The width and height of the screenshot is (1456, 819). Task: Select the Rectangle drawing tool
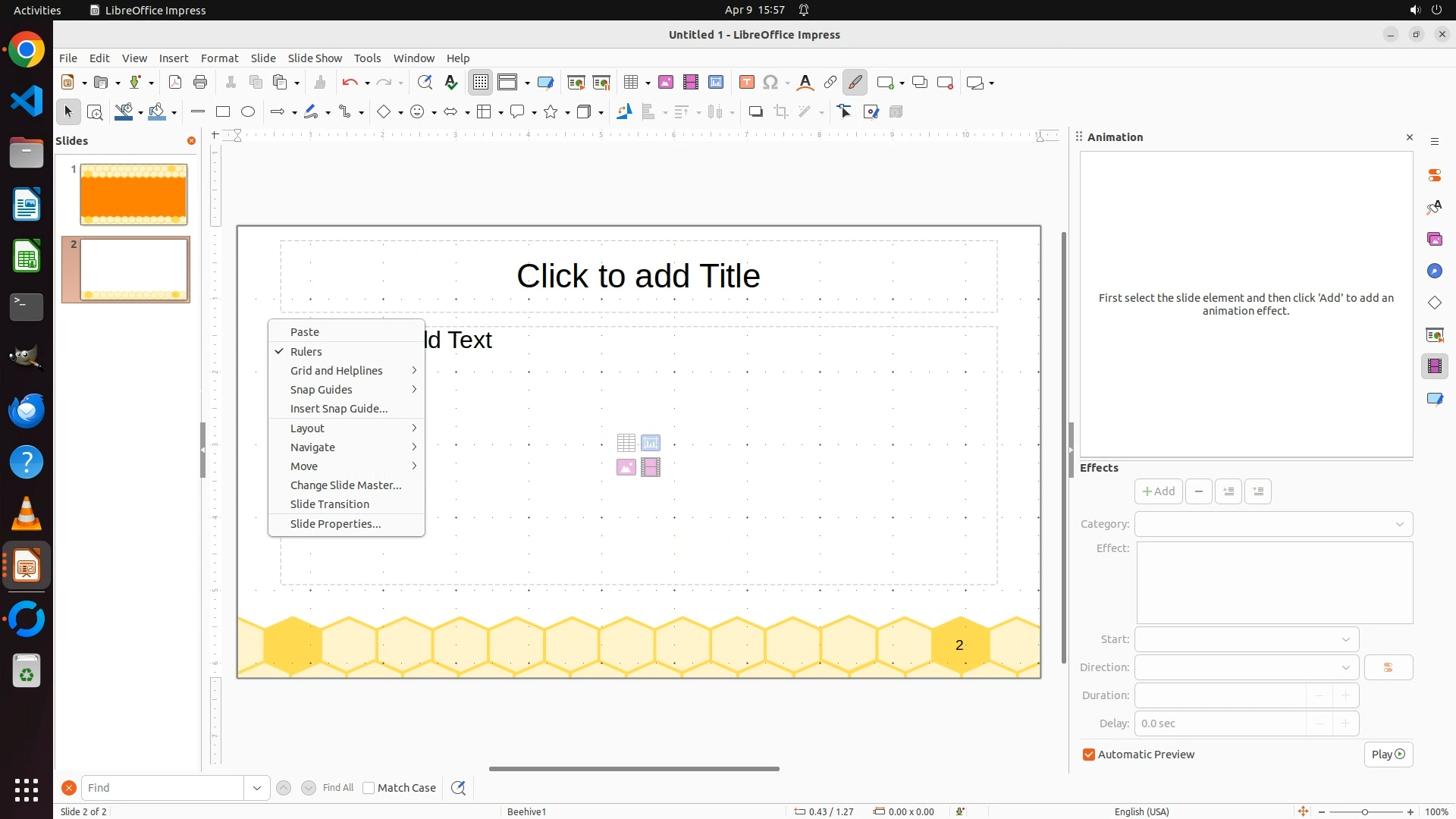223,112
